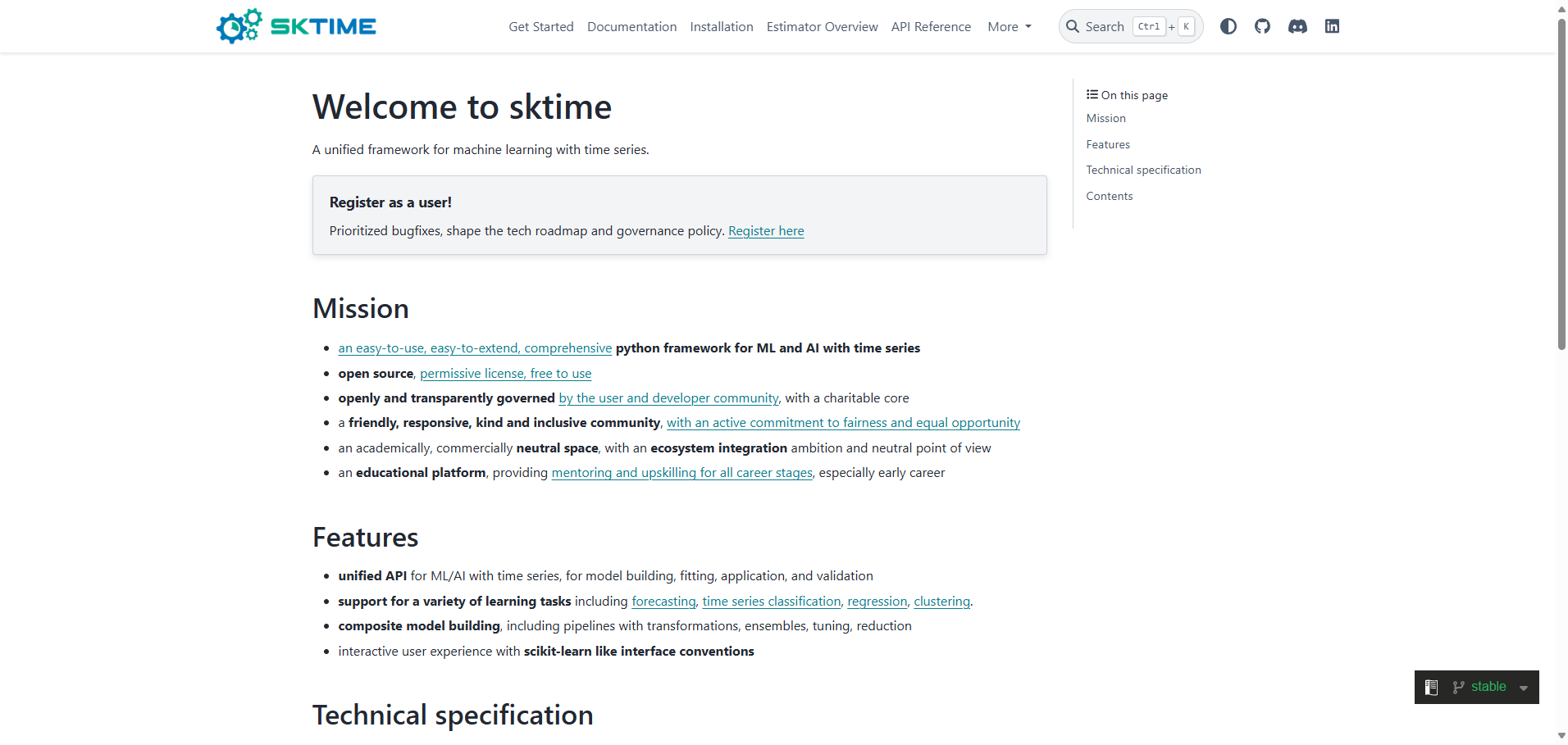Click the Read the Docs book icon

click(x=1431, y=687)
